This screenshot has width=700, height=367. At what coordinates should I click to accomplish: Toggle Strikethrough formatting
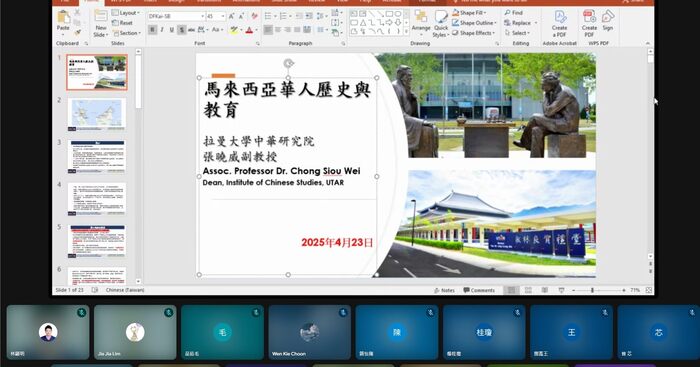191,30
